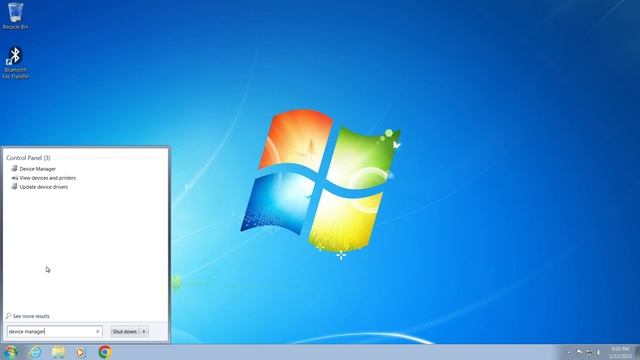This screenshot has width=640, height=360.
Task: Launch Google Chrome from the taskbar
Action: [x=105, y=352]
